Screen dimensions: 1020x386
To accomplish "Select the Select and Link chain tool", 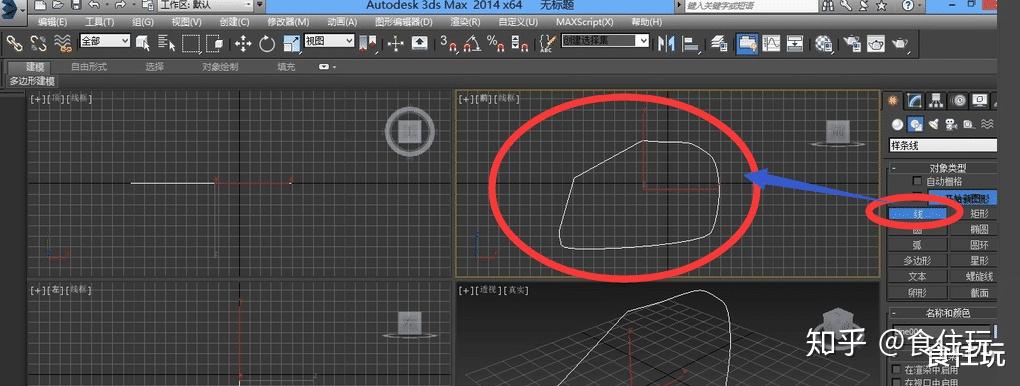I will tap(14, 44).
